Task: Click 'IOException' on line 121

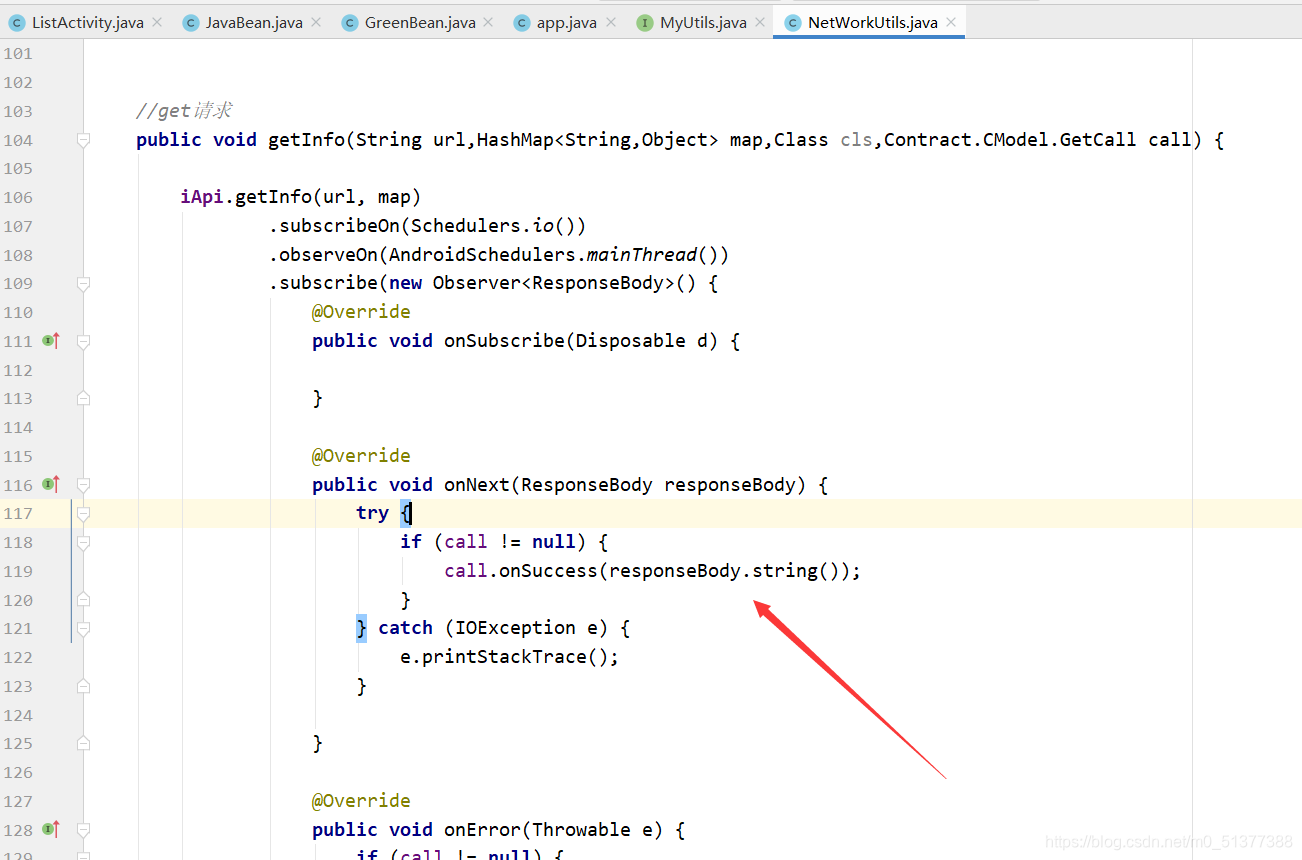Action: pos(515,628)
